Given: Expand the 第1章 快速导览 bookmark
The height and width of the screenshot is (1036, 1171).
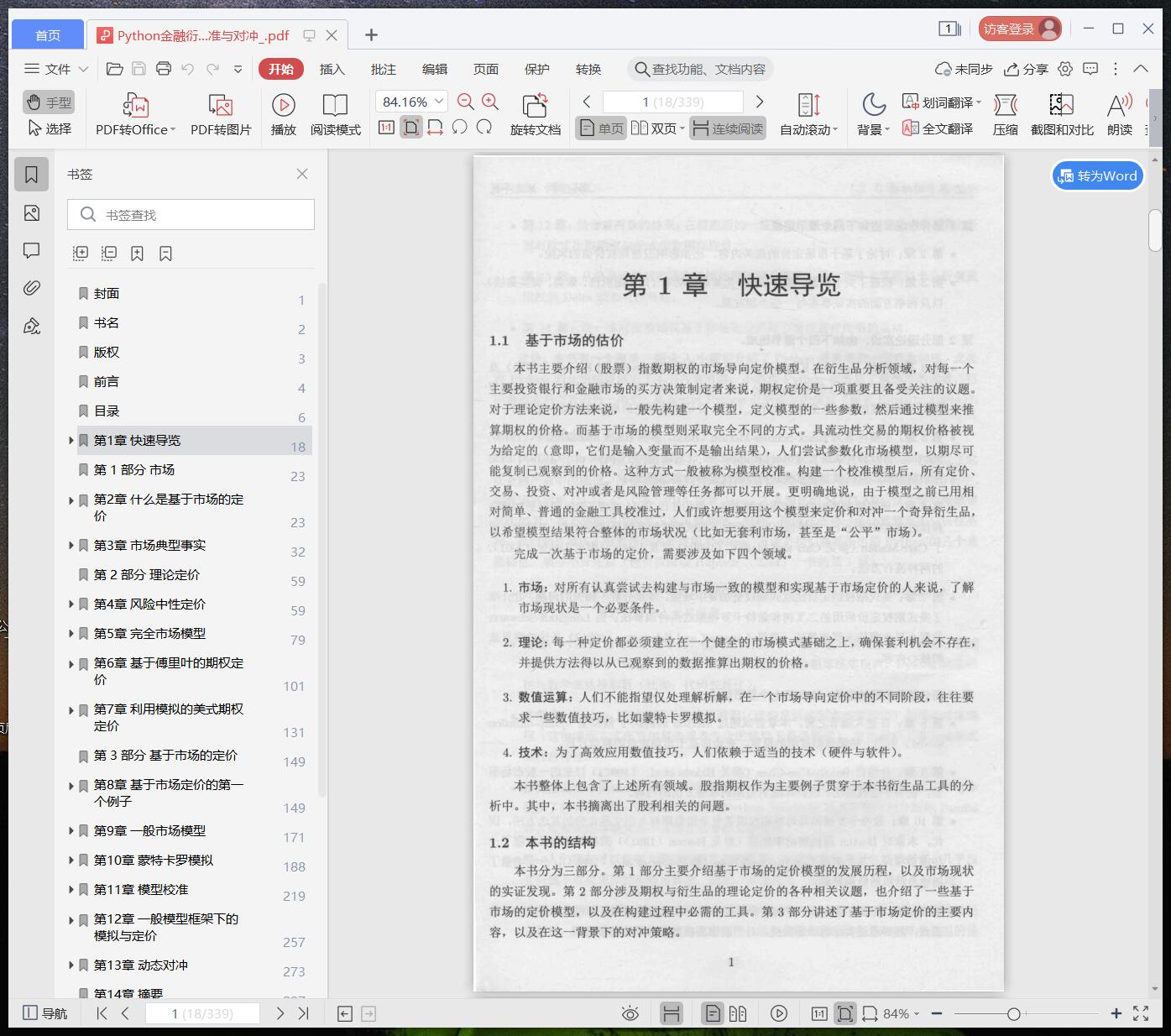Looking at the screenshot, I should [71, 440].
